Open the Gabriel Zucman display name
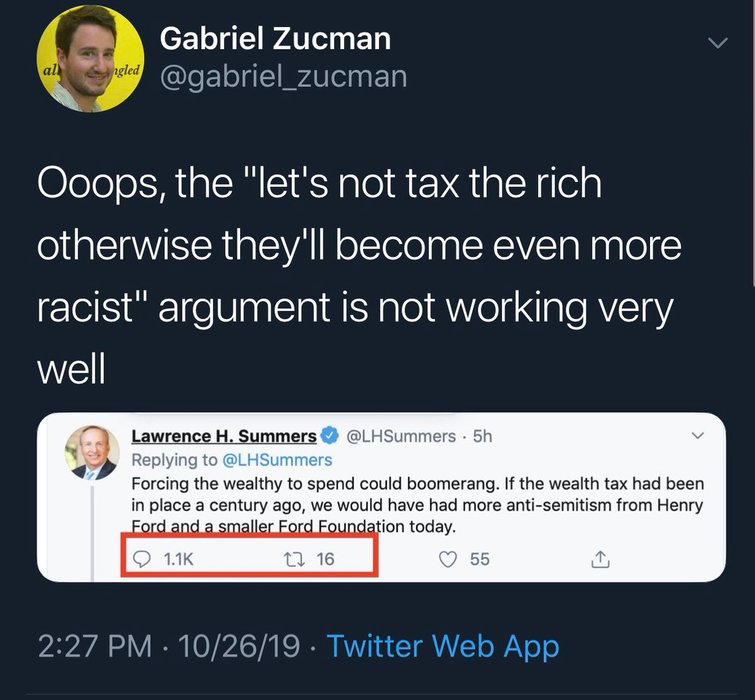 [275, 39]
